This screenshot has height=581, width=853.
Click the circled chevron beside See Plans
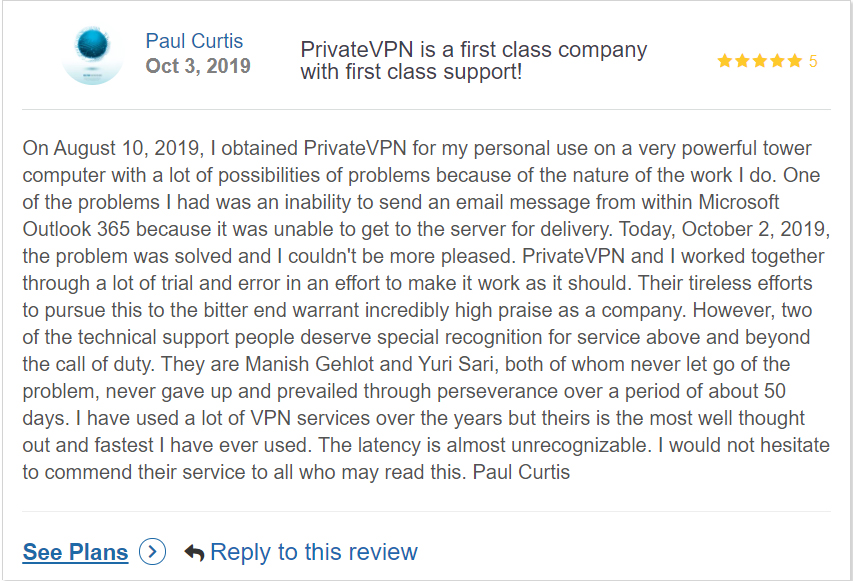click(x=152, y=552)
